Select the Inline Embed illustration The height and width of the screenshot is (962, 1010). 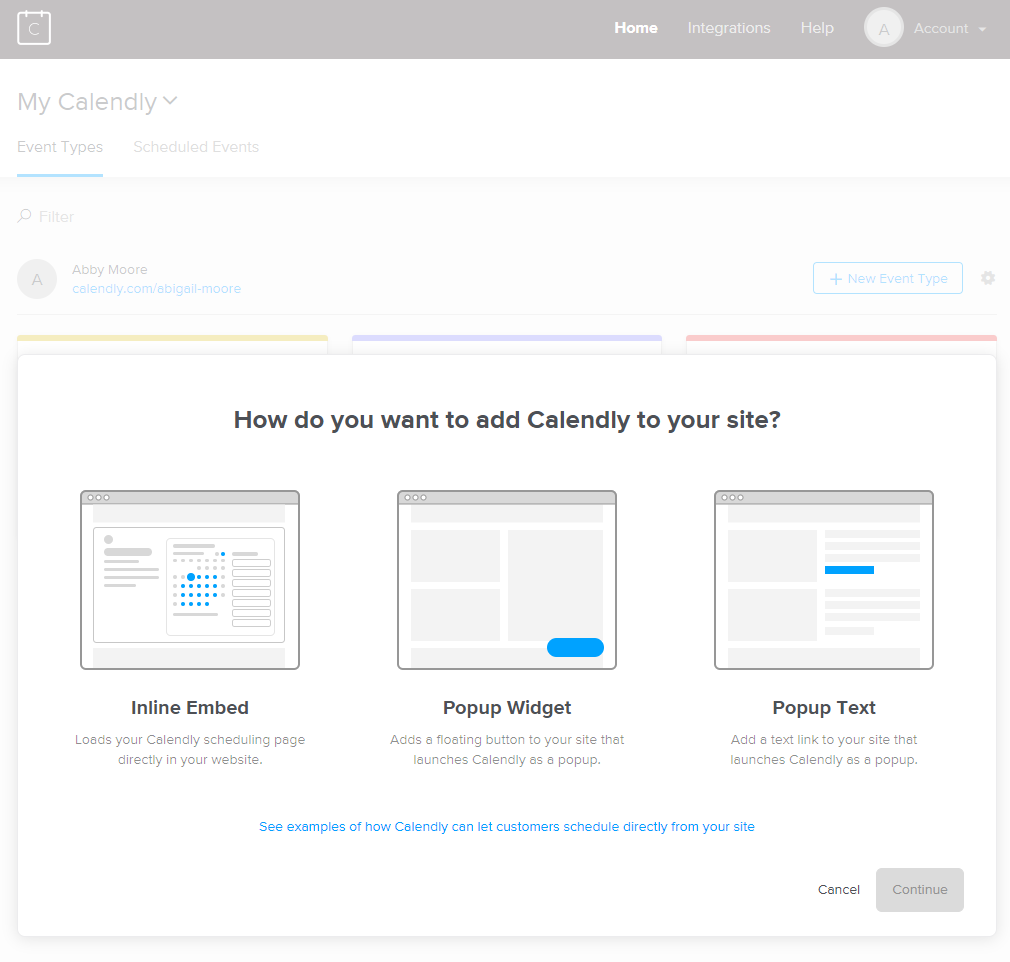(x=190, y=580)
